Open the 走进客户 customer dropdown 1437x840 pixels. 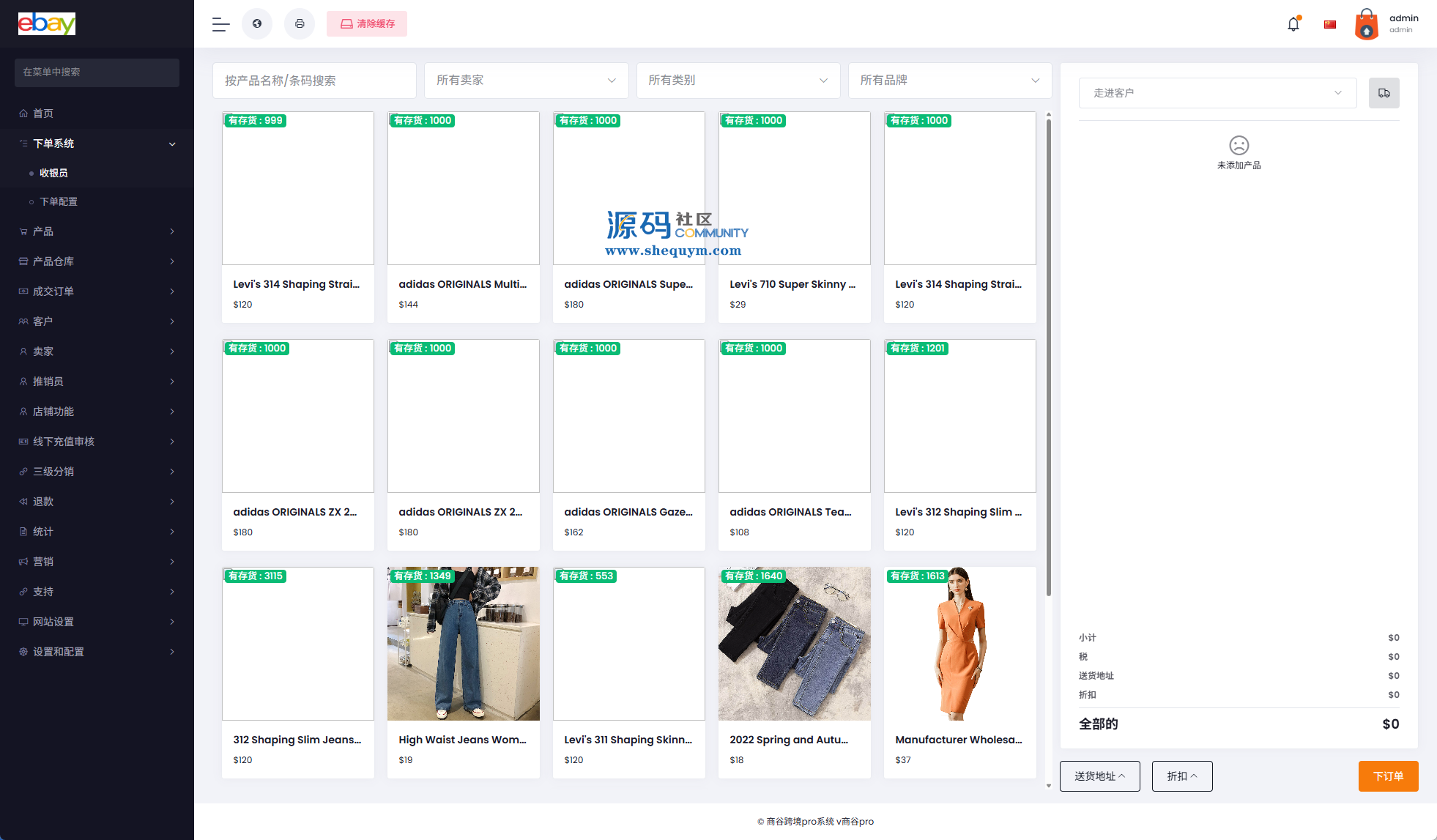click(x=1217, y=93)
